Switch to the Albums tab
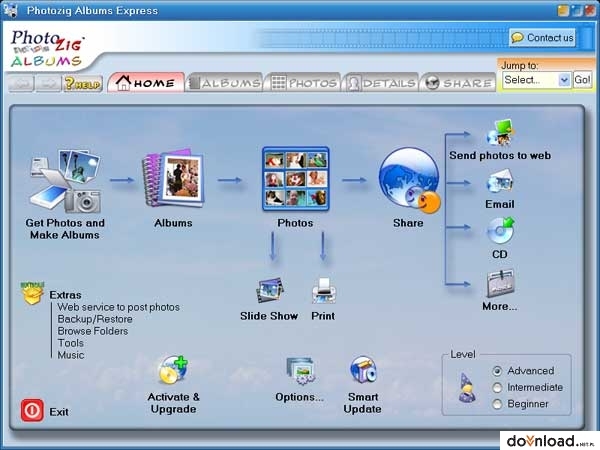The image size is (600, 450). [225, 83]
